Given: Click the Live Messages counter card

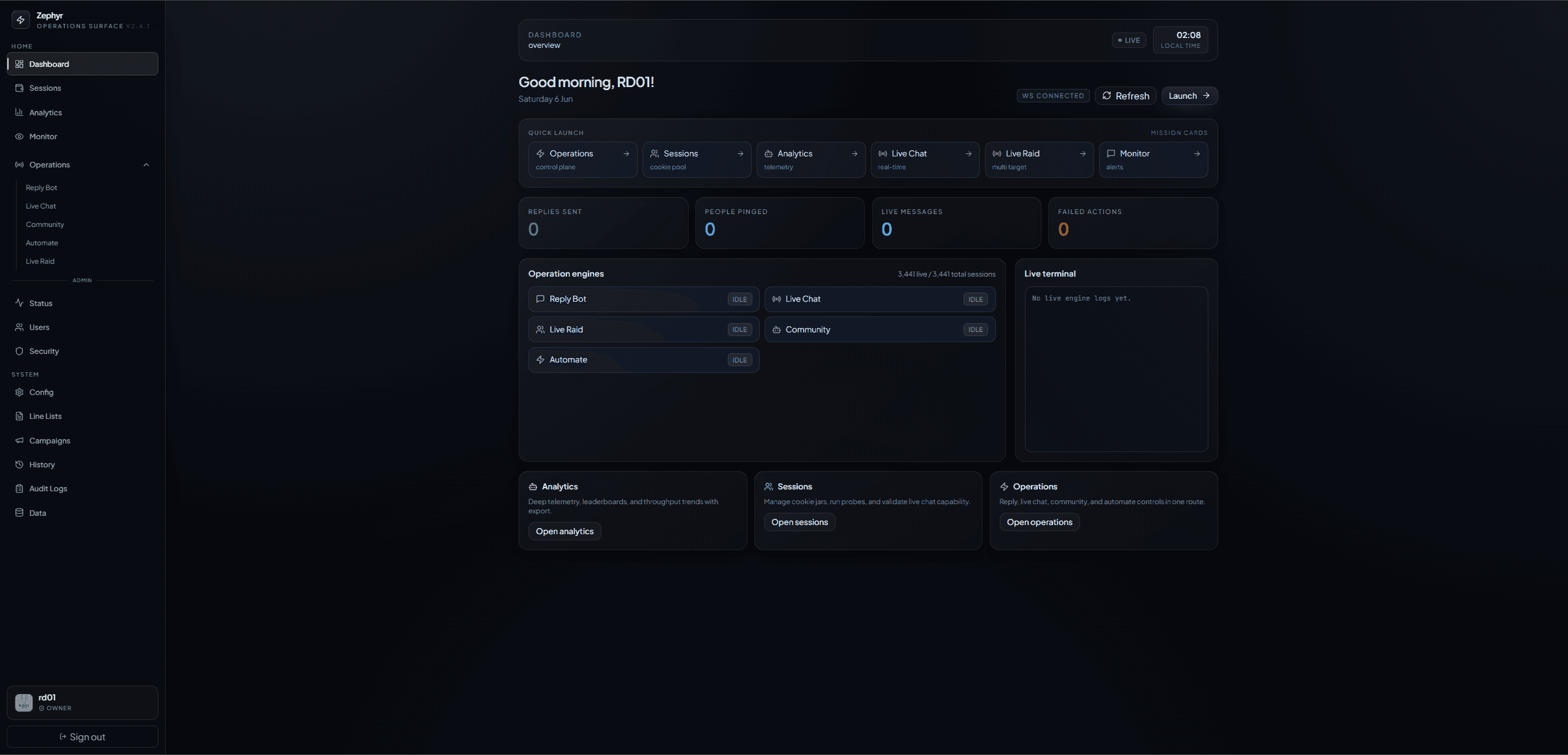Looking at the screenshot, I should [956, 223].
